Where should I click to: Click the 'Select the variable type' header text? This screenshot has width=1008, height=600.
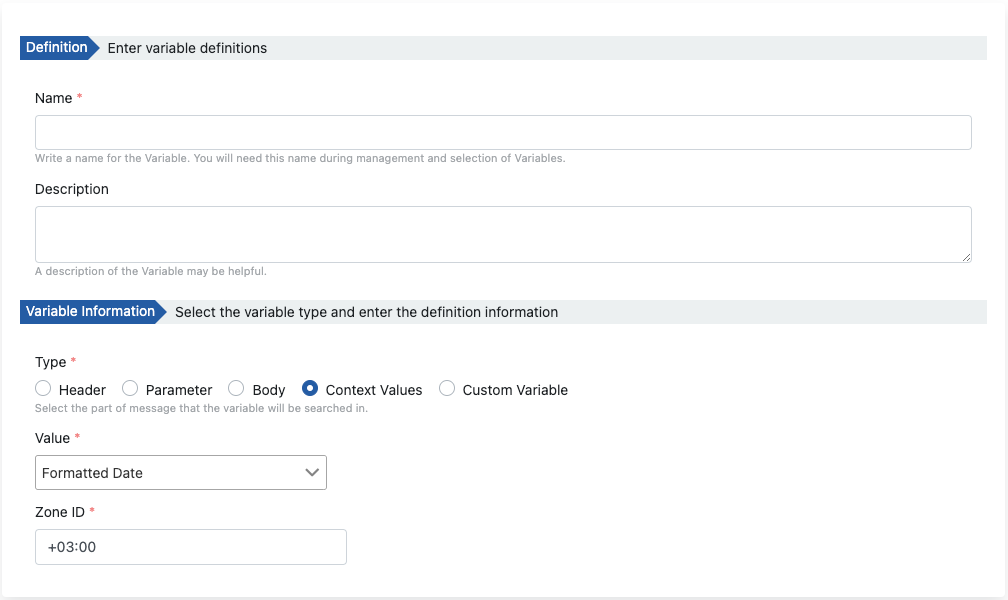click(x=366, y=312)
